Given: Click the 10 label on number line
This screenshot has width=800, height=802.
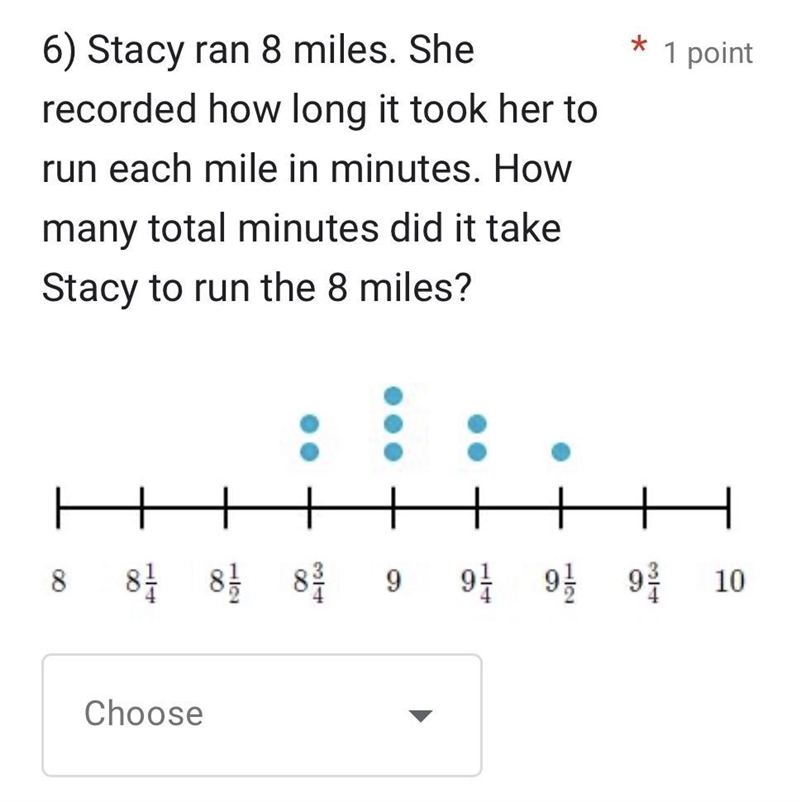Looking at the screenshot, I should point(729,582).
